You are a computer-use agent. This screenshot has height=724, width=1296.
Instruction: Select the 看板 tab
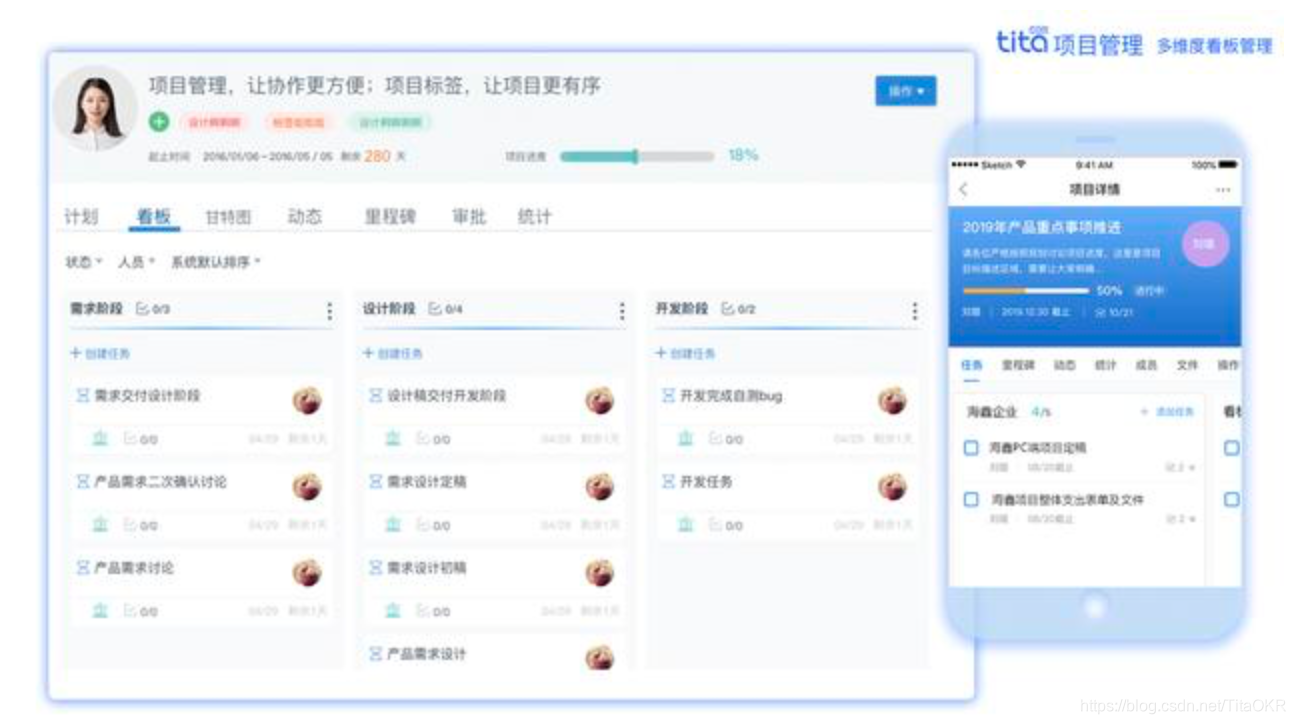pos(154,216)
